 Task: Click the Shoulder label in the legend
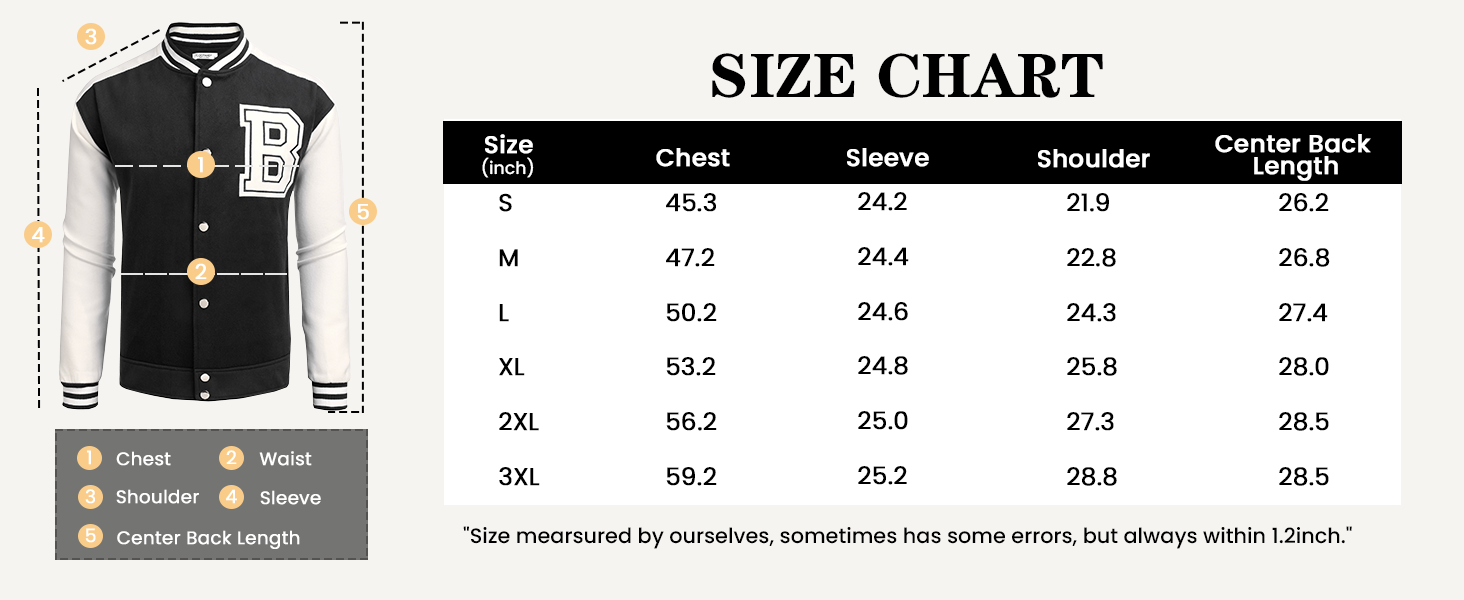157,497
